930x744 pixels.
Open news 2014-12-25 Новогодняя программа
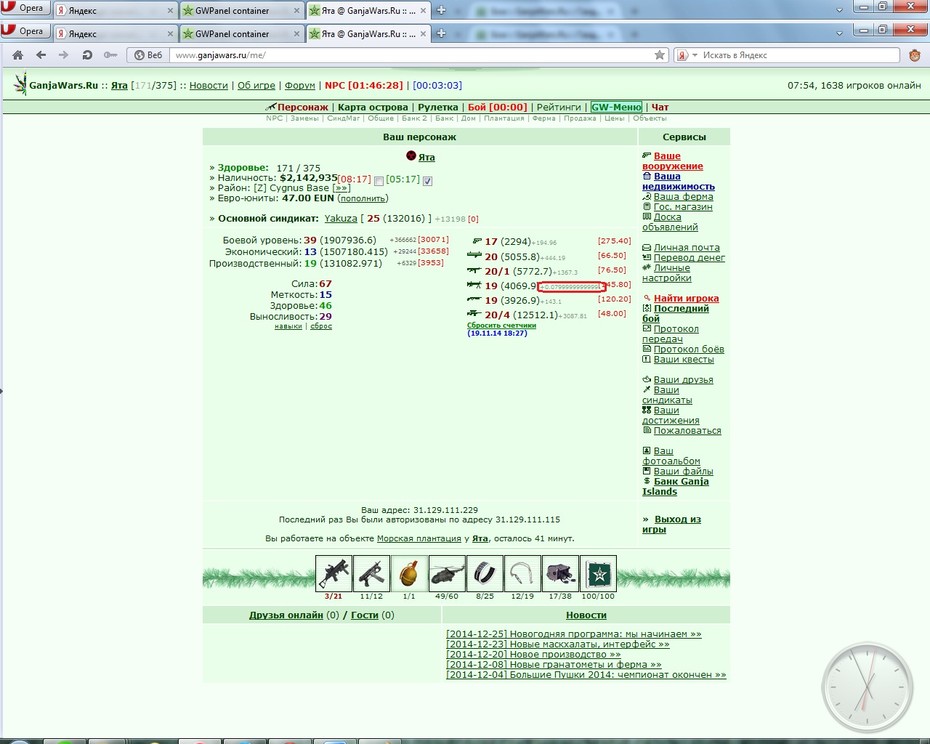tap(574, 634)
